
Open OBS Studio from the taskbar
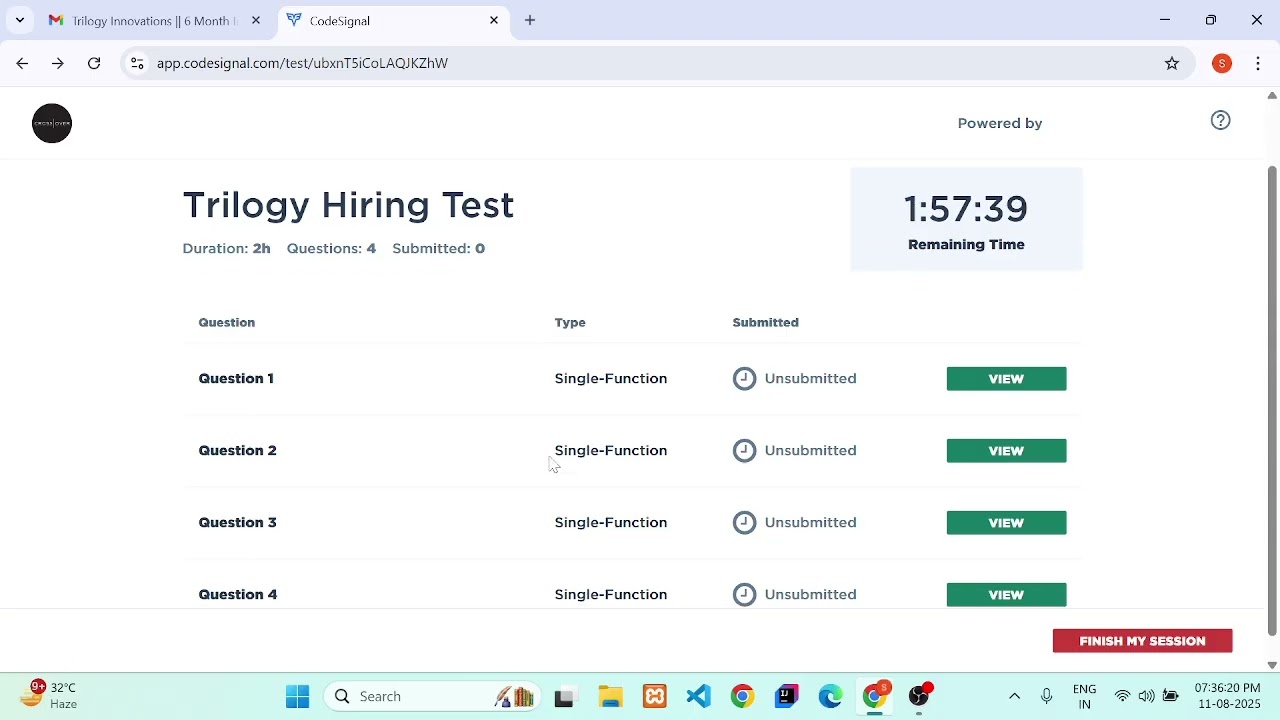[x=919, y=697]
